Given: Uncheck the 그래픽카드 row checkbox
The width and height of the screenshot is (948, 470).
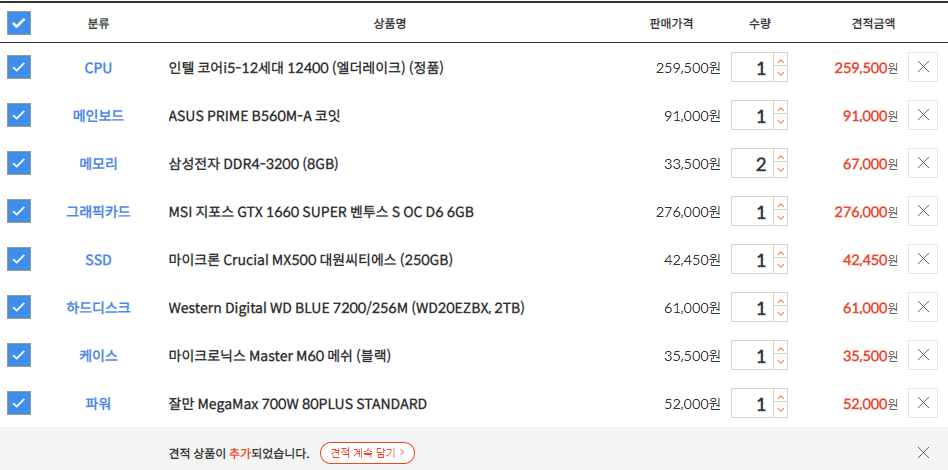Looking at the screenshot, I should [x=19, y=211].
